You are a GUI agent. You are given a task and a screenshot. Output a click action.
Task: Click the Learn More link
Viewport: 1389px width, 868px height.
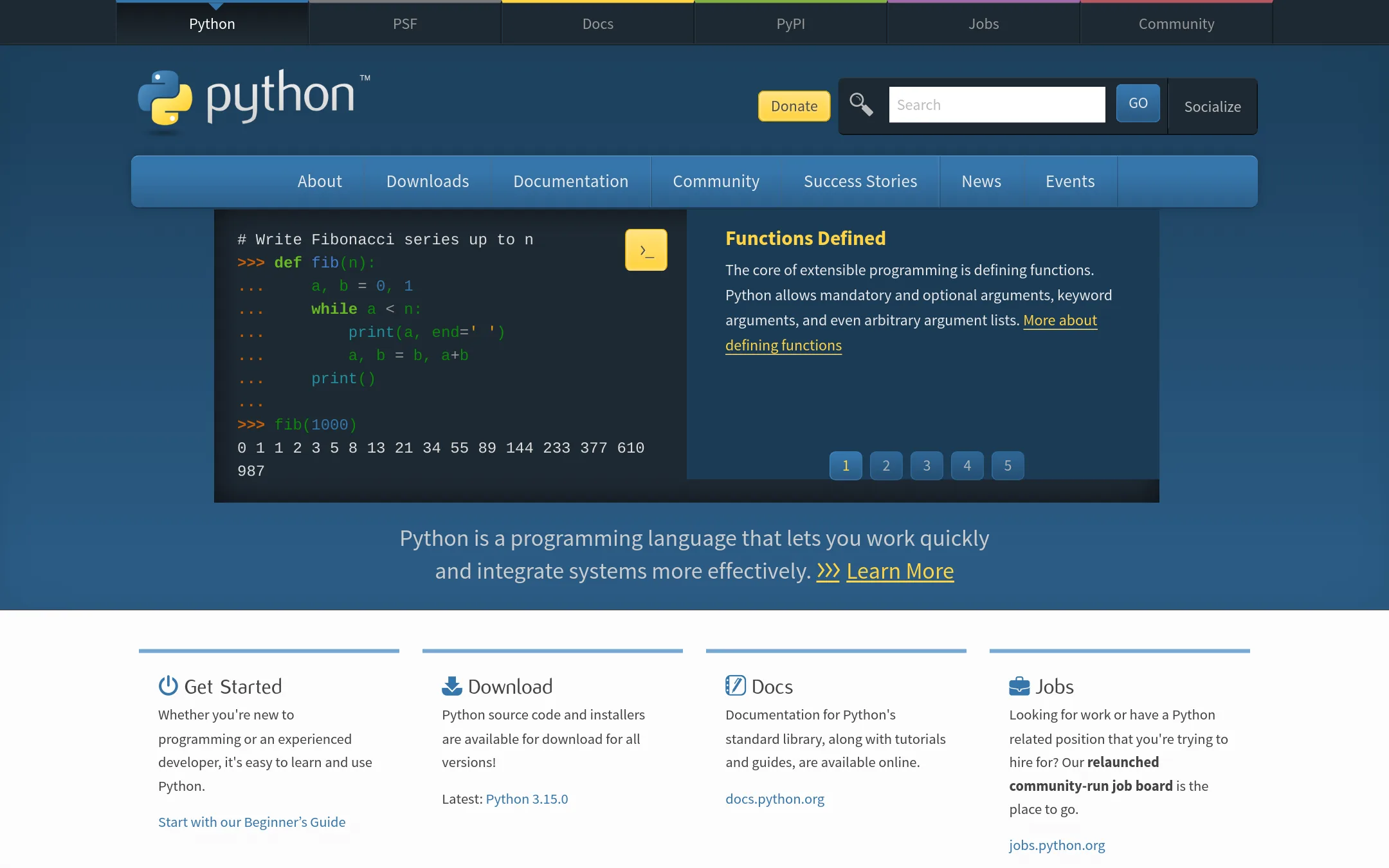point(900,571)
